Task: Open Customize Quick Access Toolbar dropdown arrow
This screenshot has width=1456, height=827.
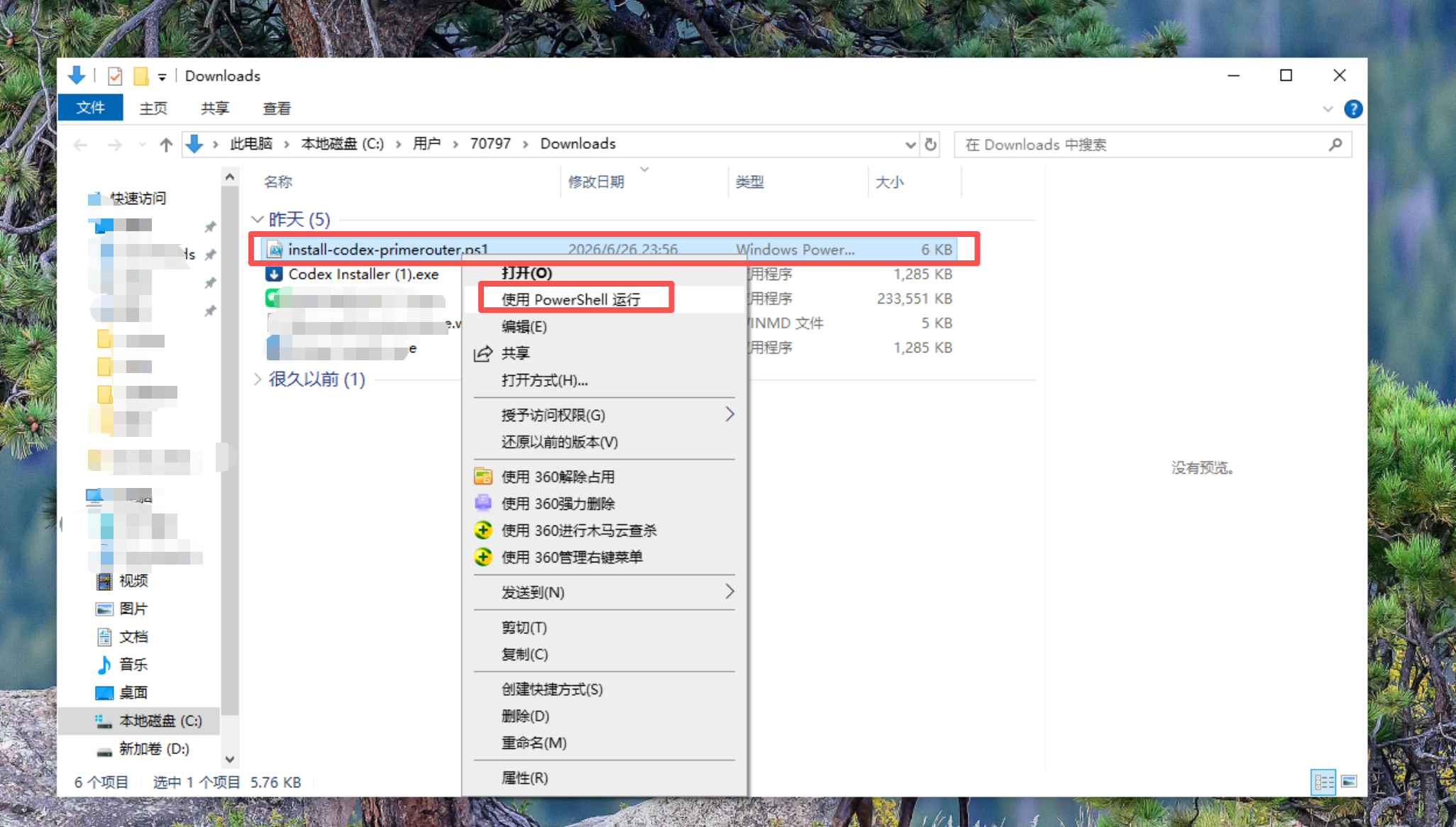Action: (162, 77)
